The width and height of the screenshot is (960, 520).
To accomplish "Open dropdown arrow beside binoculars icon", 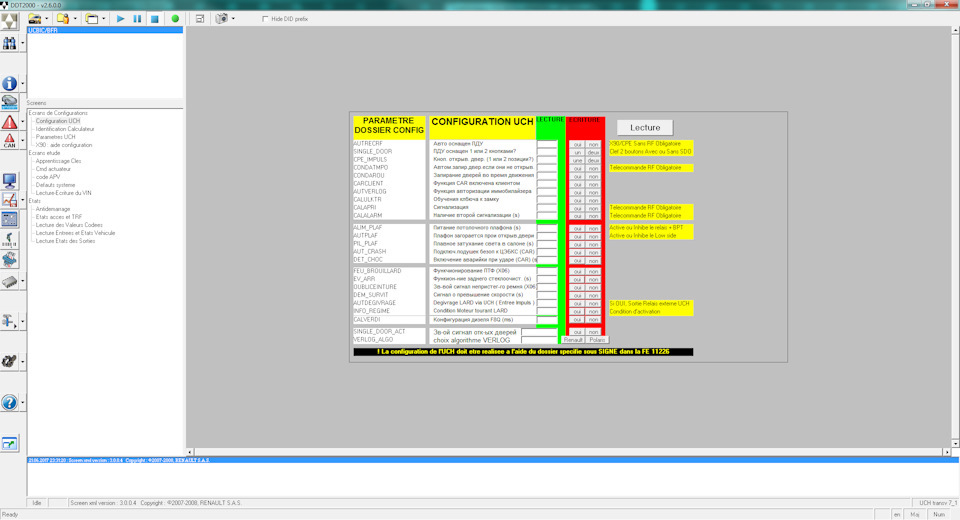I will pos(23,43).
